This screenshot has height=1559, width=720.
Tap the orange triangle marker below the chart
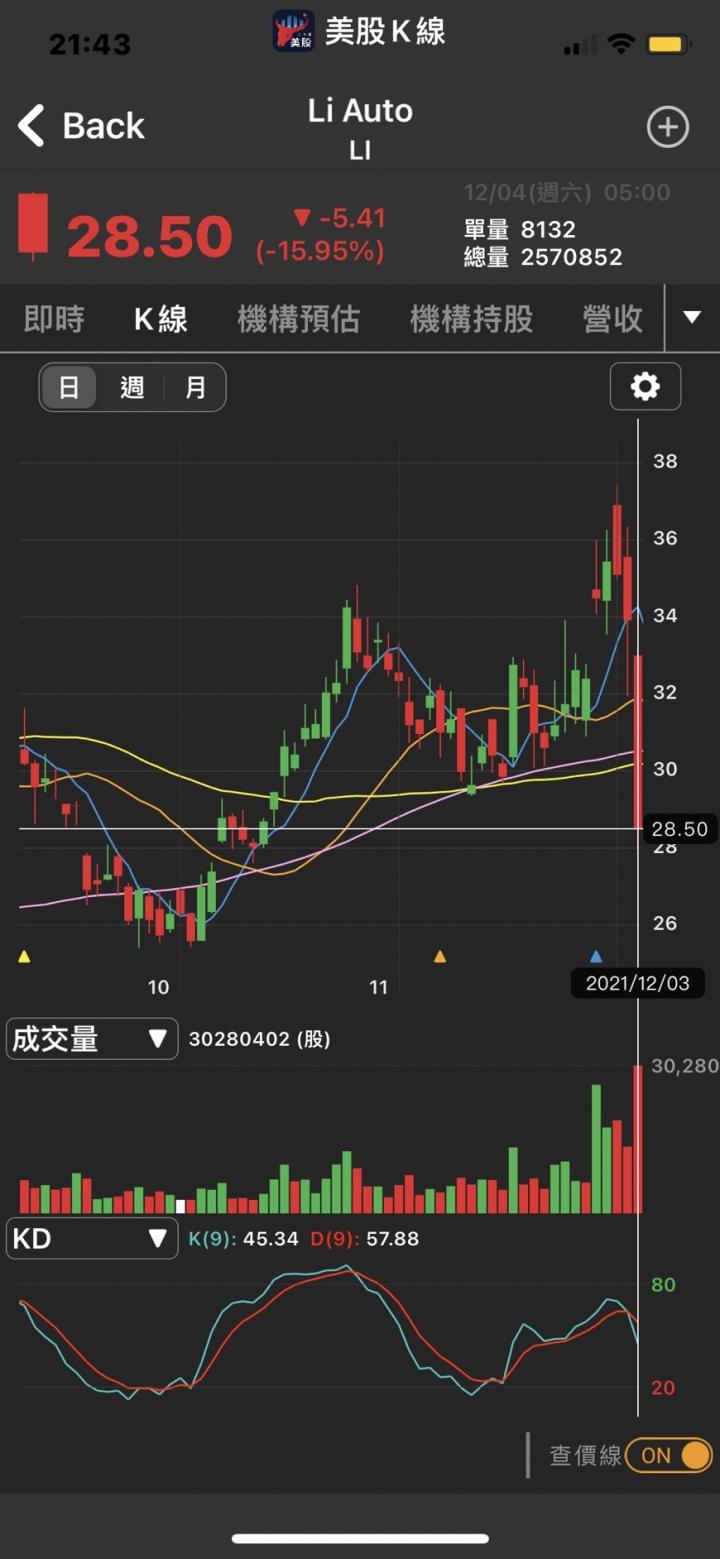[439, 956]
